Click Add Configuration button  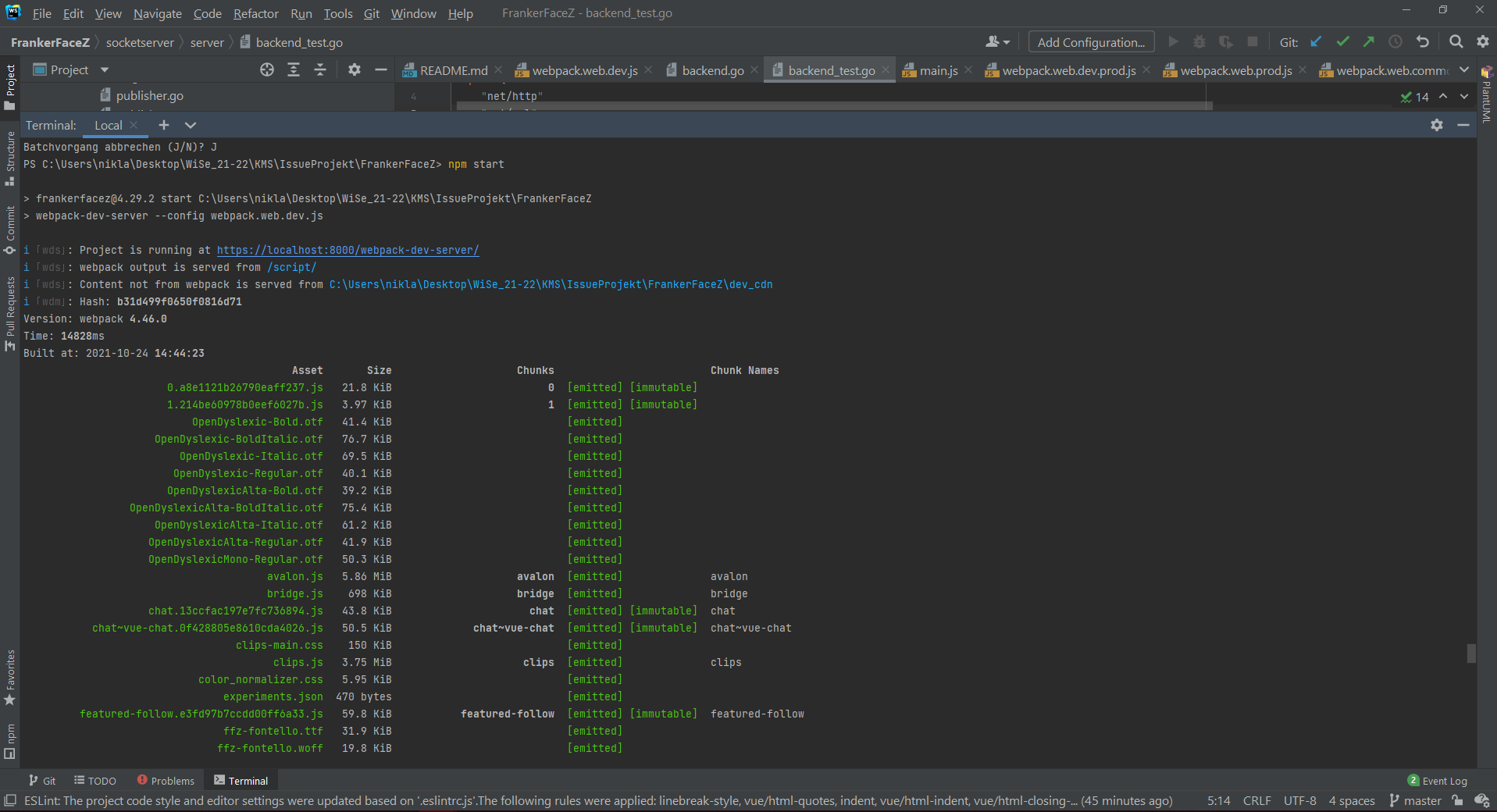(x=1091, y=42)
